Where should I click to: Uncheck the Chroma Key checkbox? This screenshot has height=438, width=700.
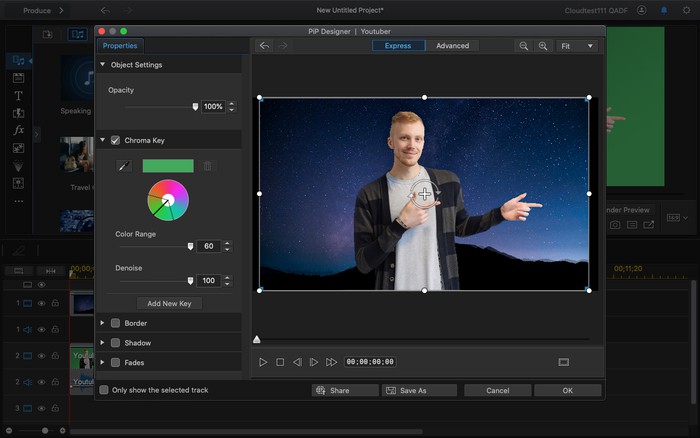click(116, 140)
